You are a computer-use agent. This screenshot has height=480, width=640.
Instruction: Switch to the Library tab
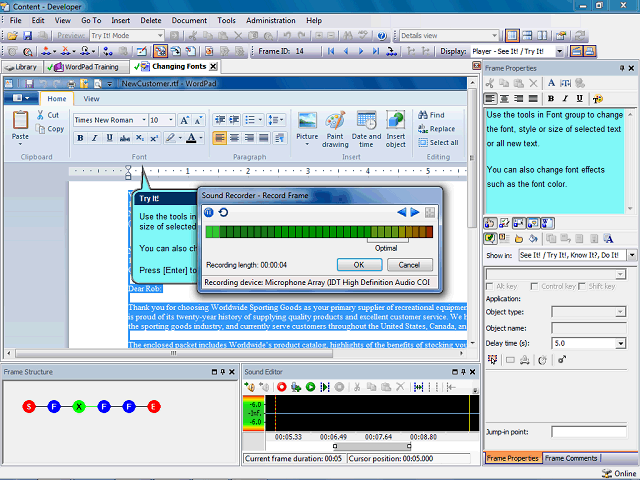coord(21,67)
